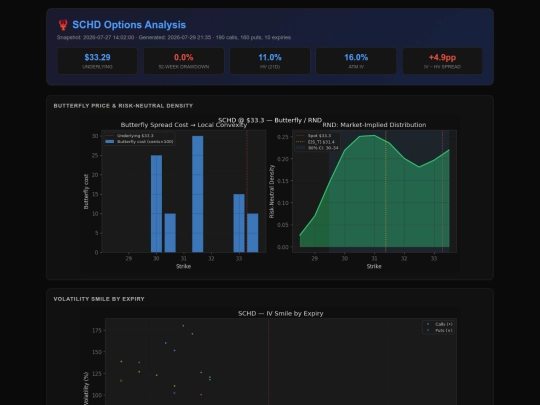Click the Butterfly Spread Cost chart title
The height and width of the screenshot is (405, 540).
[184, 125]
